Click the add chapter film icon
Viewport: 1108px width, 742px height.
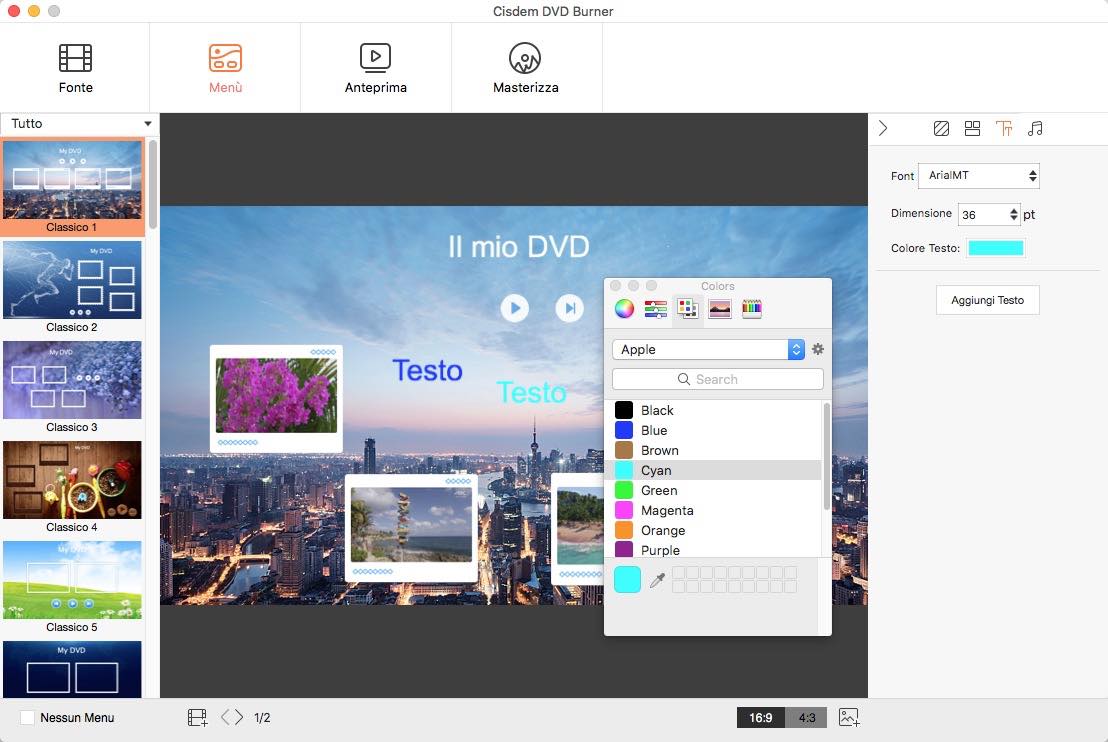(x=197, y=717)
